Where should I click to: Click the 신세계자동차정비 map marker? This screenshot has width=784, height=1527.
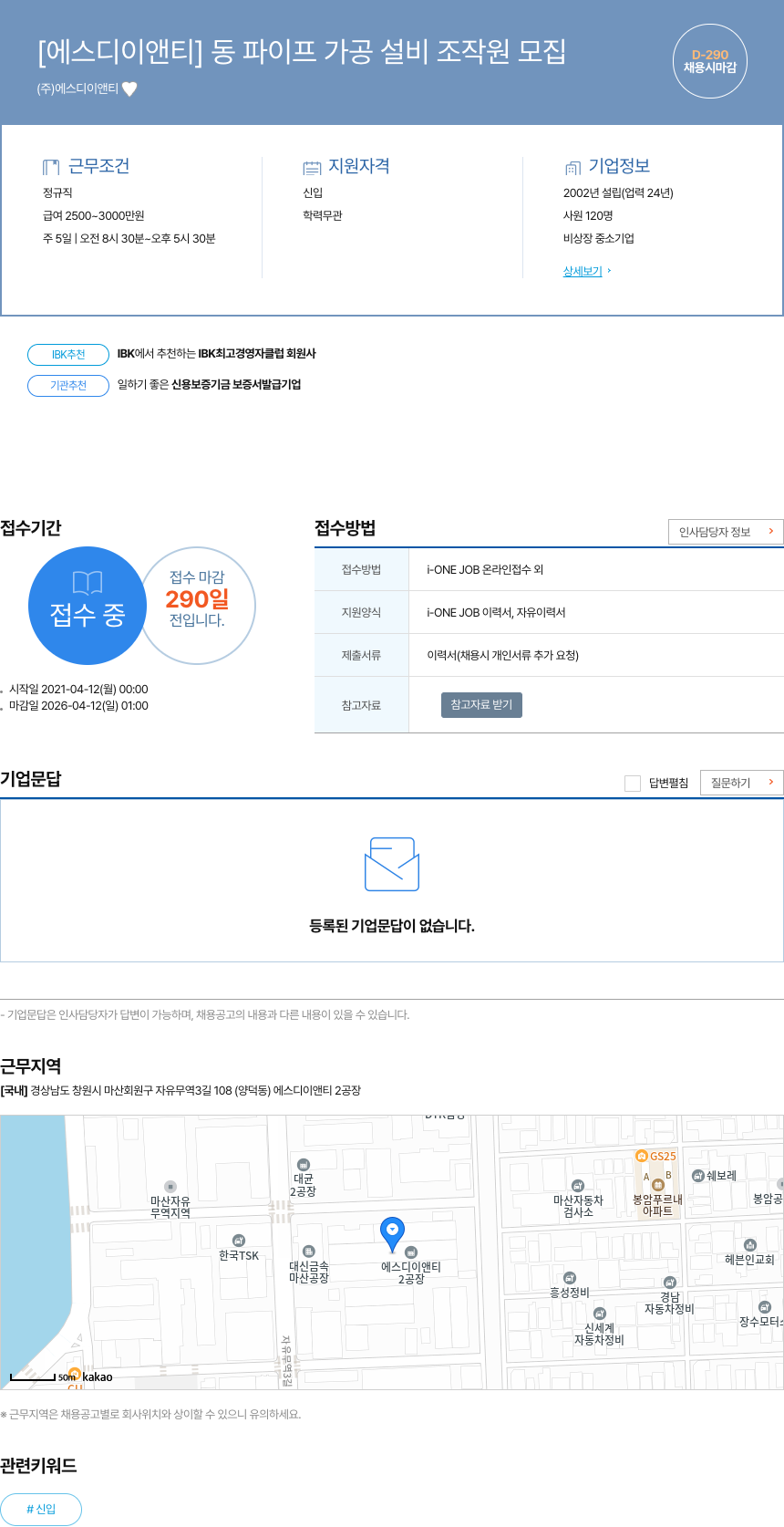point(599,1314)
